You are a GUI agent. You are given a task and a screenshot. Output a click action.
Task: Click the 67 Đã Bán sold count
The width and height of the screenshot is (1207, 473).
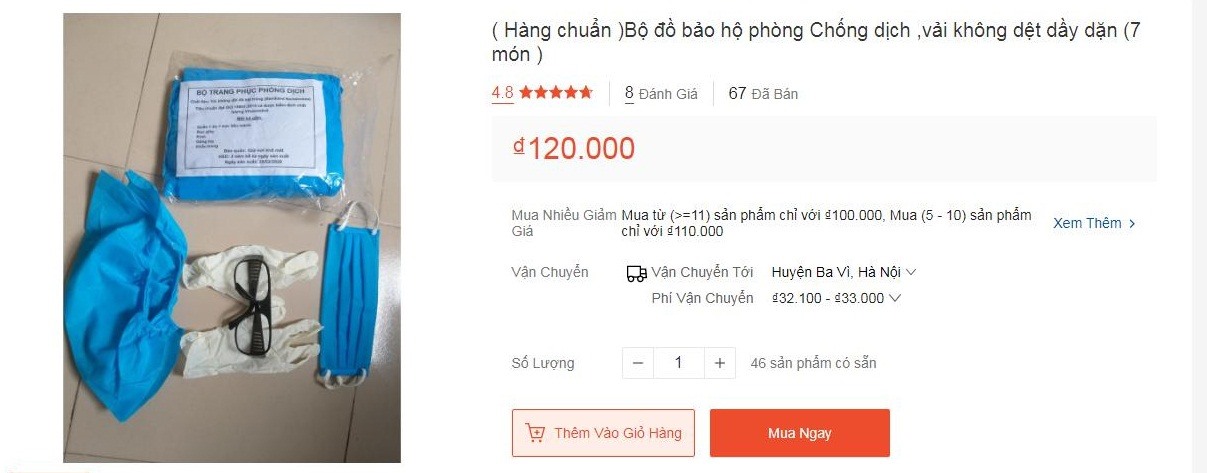763,94
